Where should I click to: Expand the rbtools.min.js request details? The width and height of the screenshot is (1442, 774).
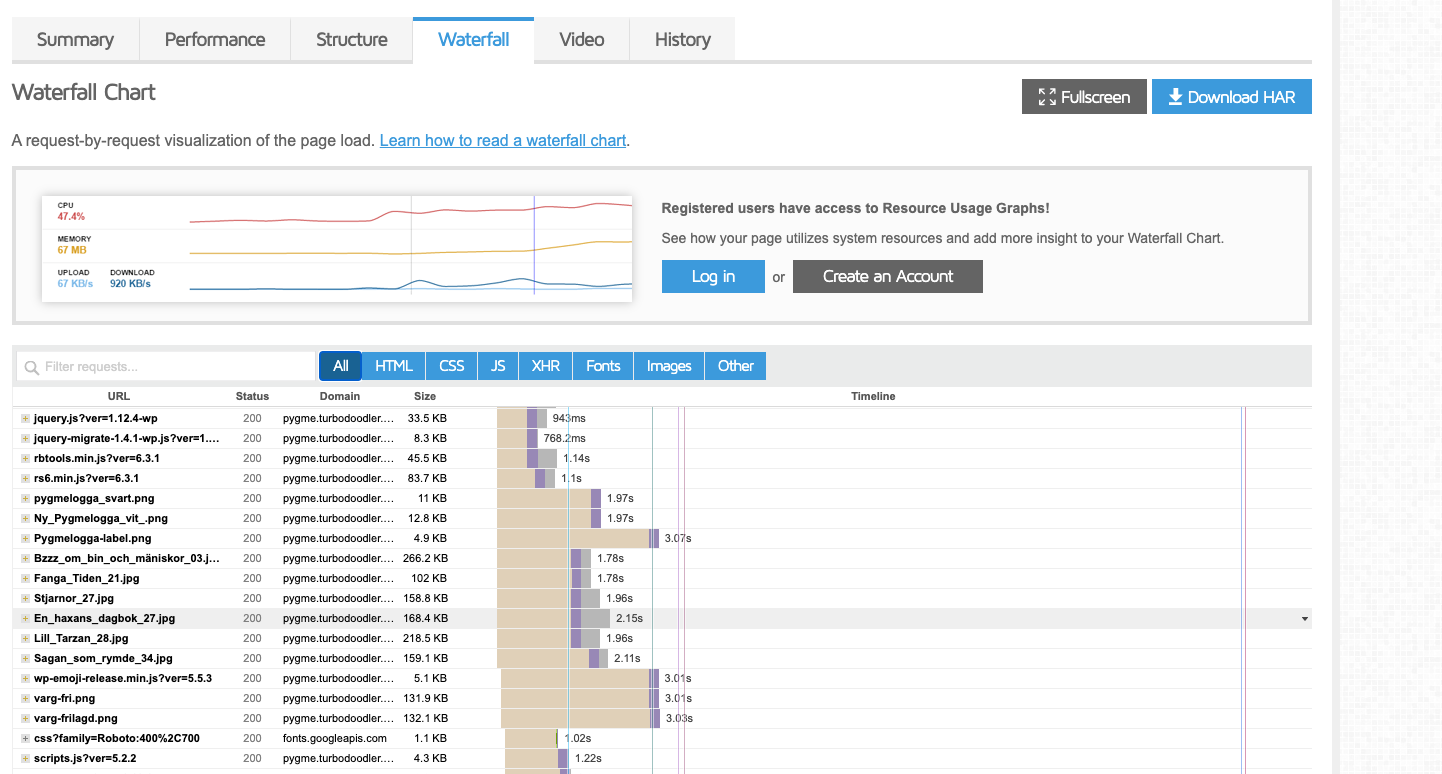click(25, 458)
